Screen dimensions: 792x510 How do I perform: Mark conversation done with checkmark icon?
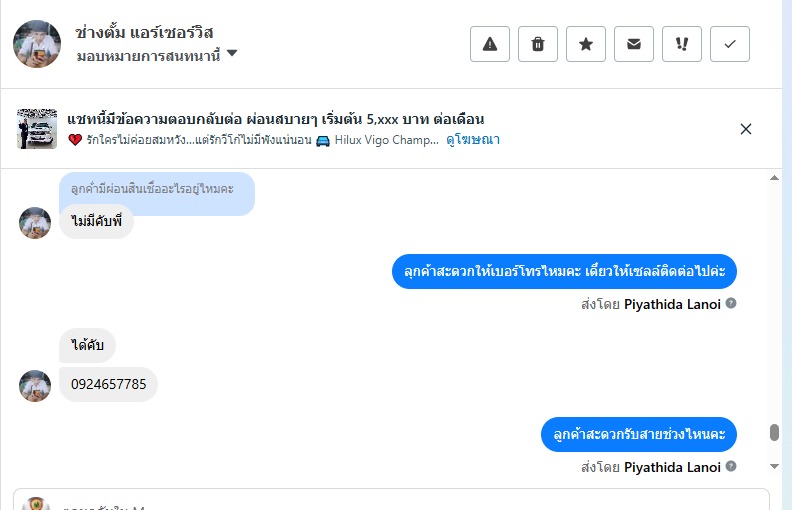pos(730,44)
